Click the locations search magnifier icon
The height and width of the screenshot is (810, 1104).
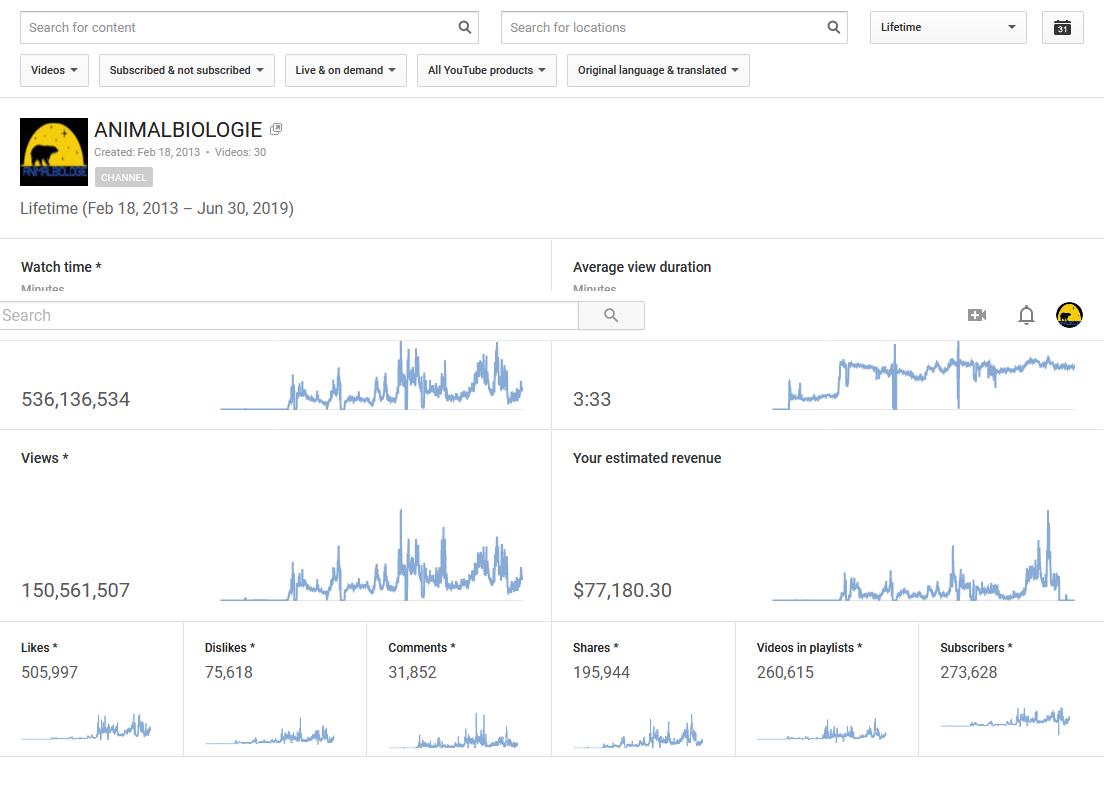834,27
